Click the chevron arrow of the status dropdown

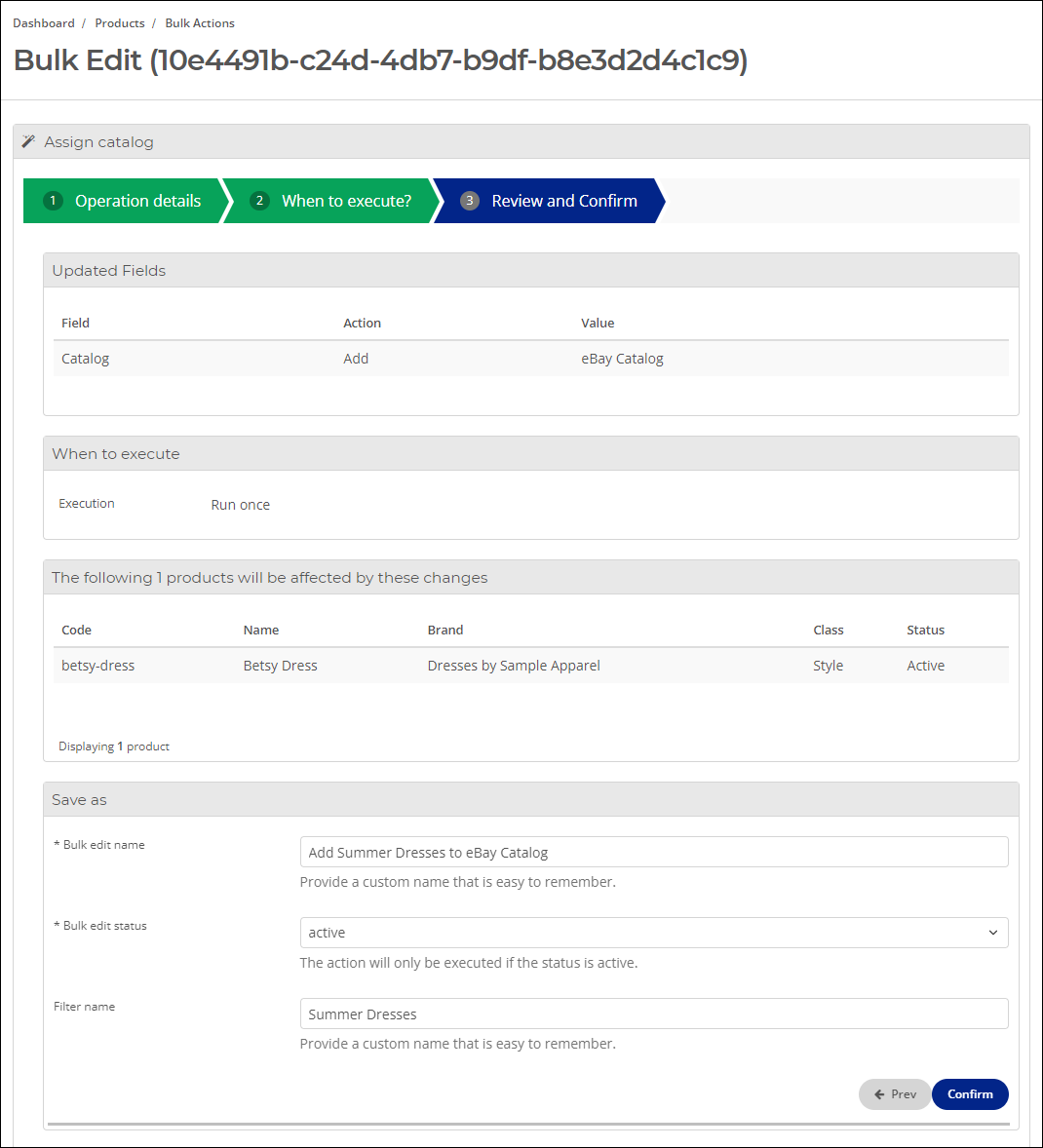(993, 933)
